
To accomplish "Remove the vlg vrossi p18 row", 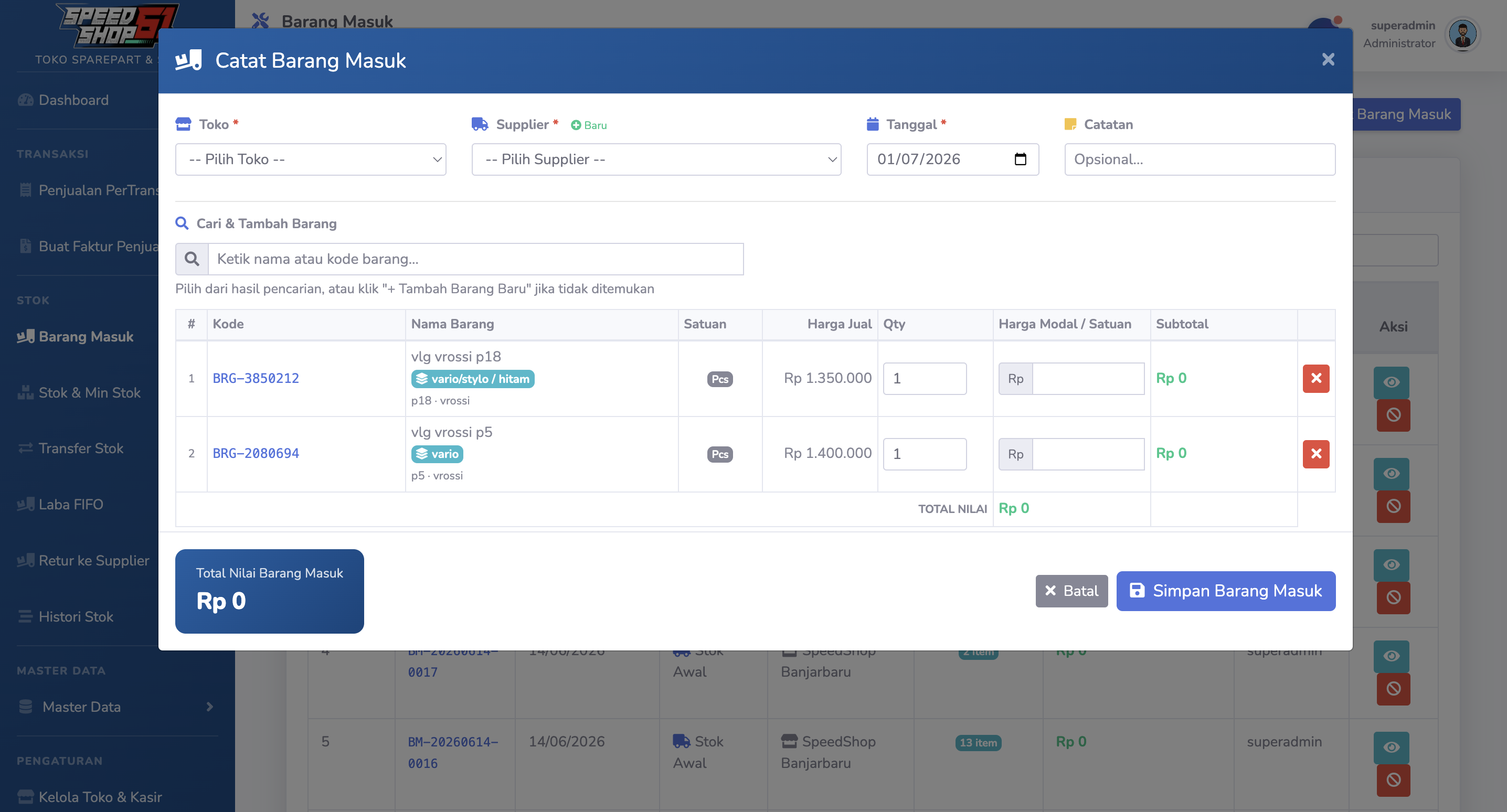I will (x=1315, y=379).
